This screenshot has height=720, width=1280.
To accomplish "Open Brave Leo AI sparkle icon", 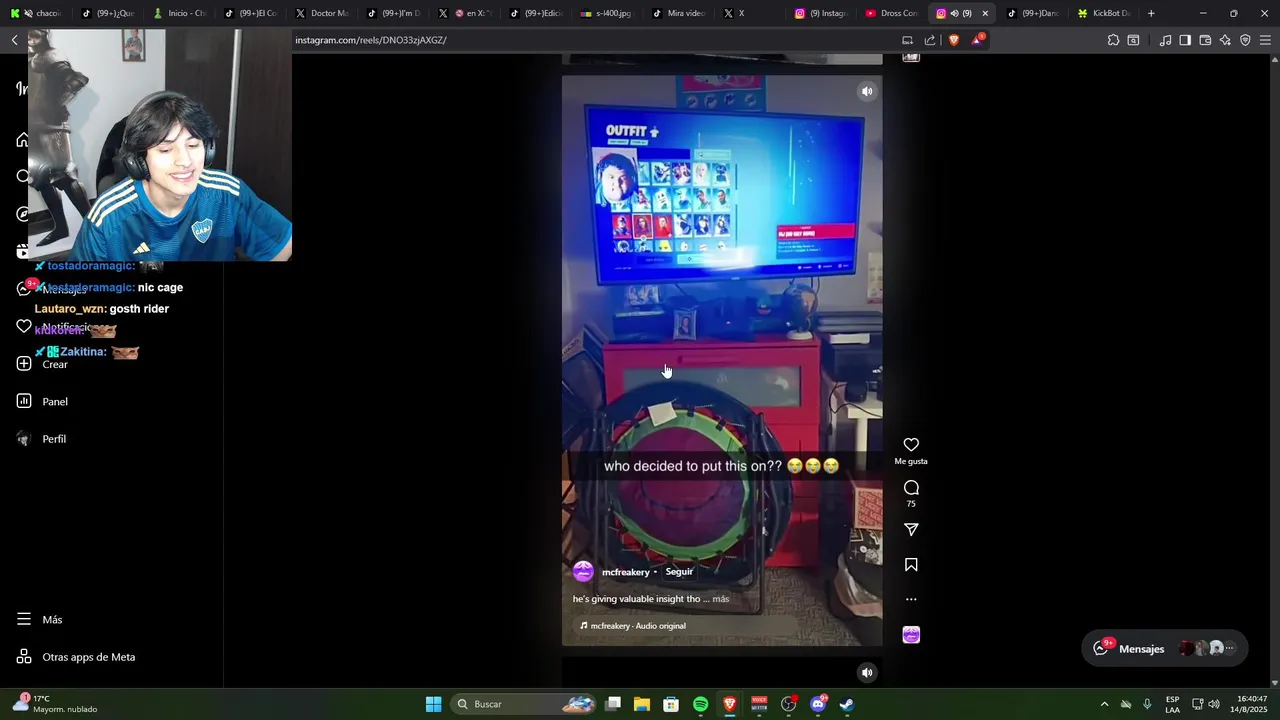I will [1225, 40].
